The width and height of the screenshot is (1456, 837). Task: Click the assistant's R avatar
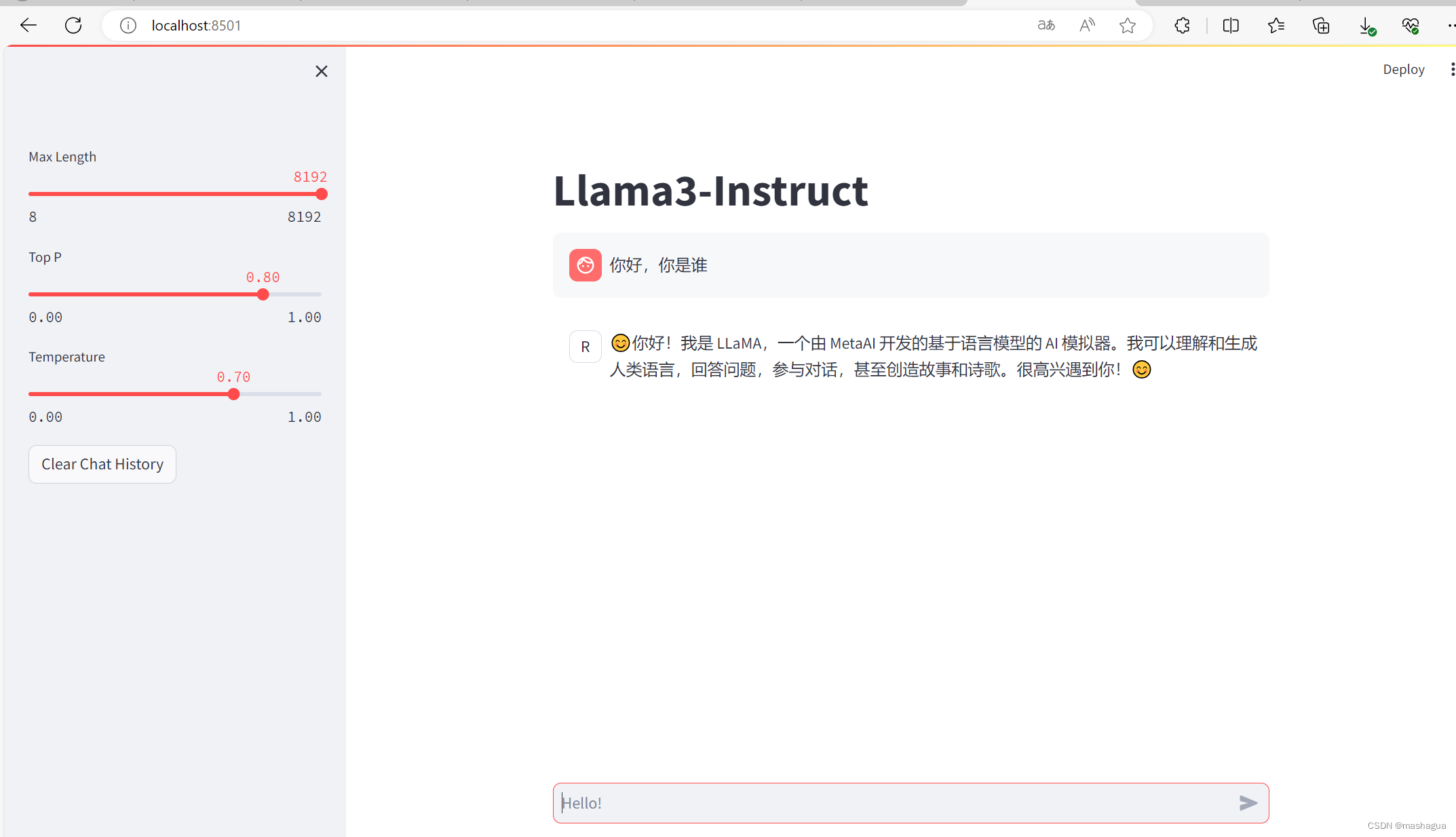pos(585,346)
